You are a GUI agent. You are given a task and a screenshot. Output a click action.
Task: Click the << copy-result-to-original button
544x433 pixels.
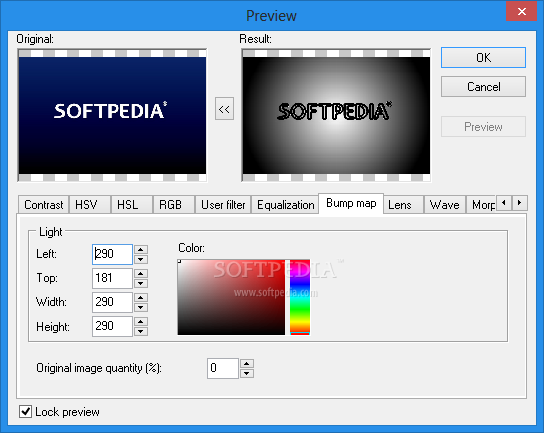click(224, 109)
